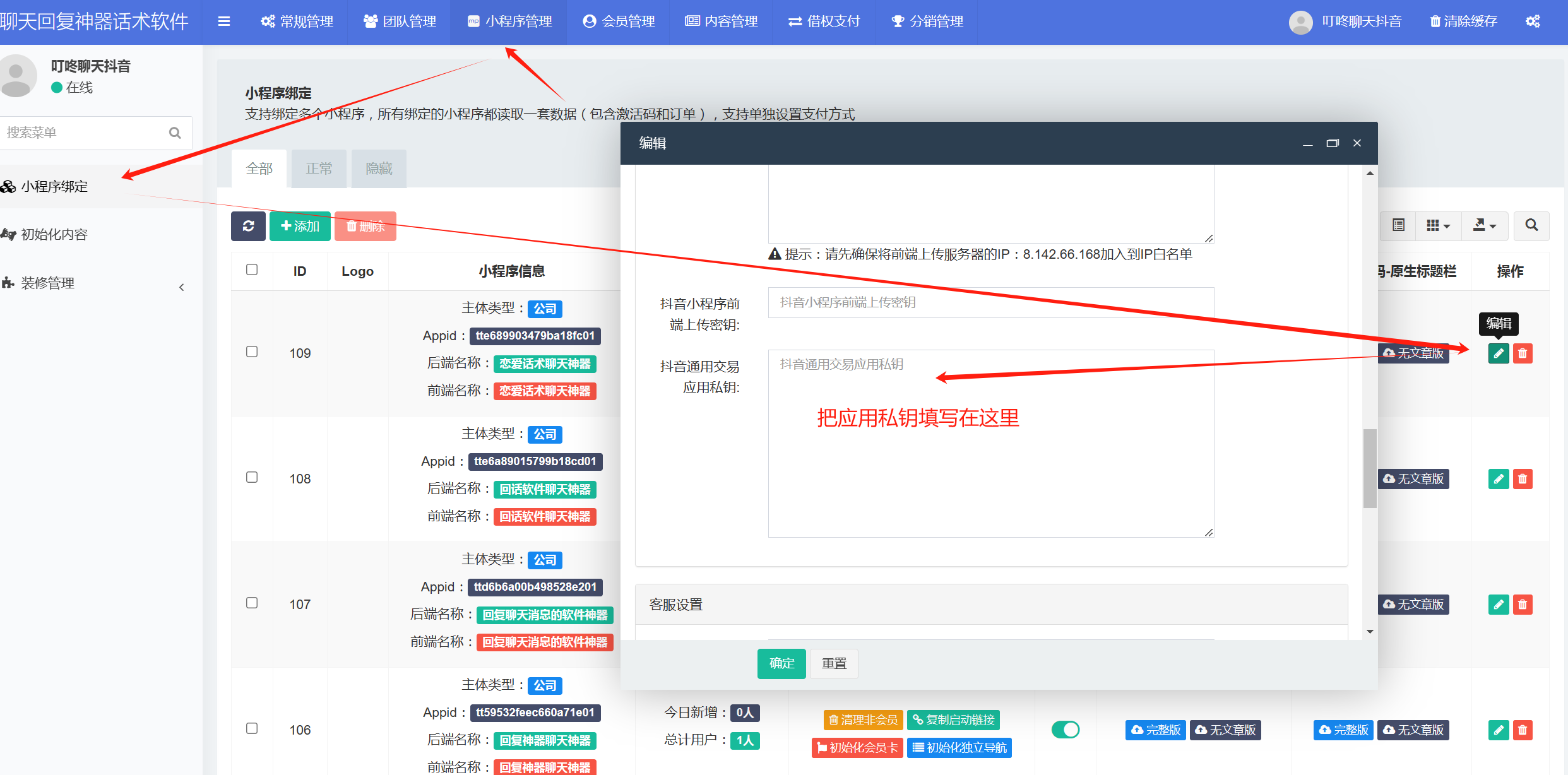Open the table search magnifier icon
This screenshot has width=1568, height=775.
[x=1531, y=225]
